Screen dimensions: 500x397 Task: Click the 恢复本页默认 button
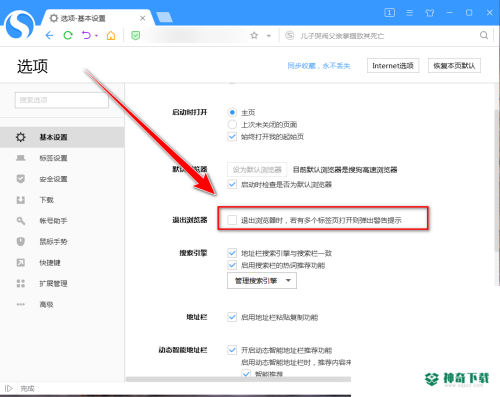click(x=454, y=66)
